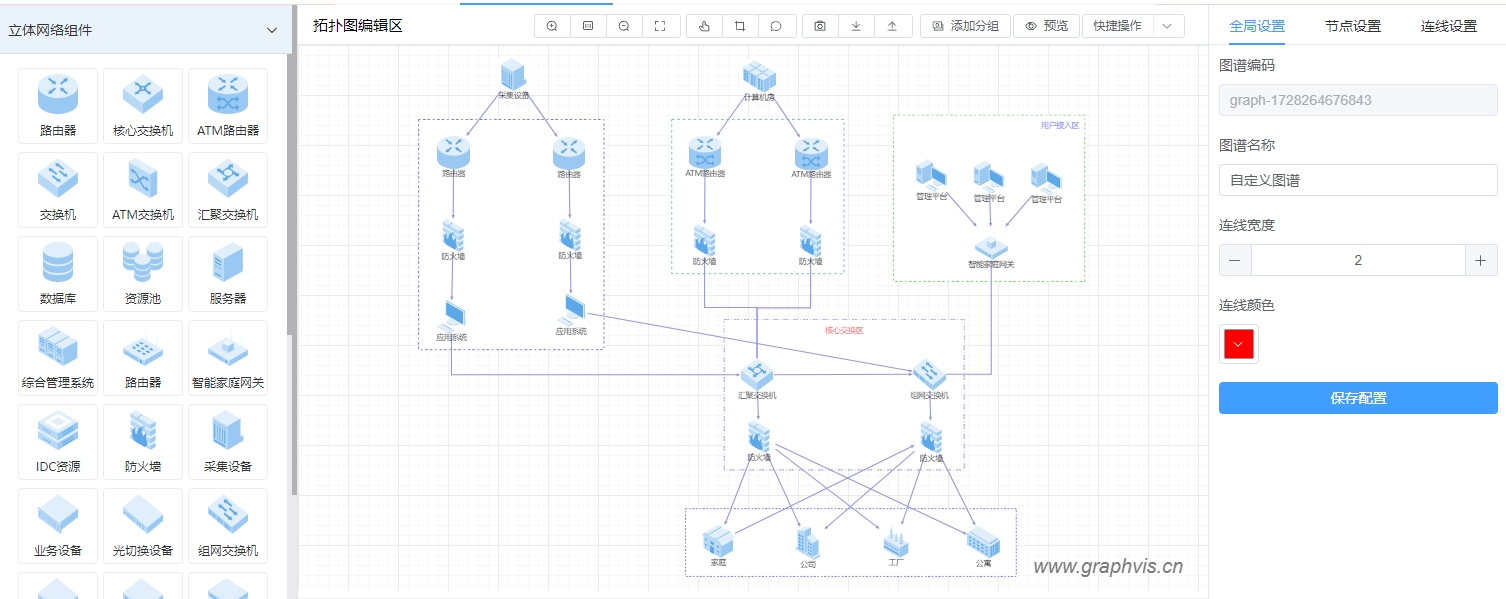The width and height of the screenshot is (1506, 599).
Task: Pick the ATM交换机 component in palette
Action: point(143,190)
